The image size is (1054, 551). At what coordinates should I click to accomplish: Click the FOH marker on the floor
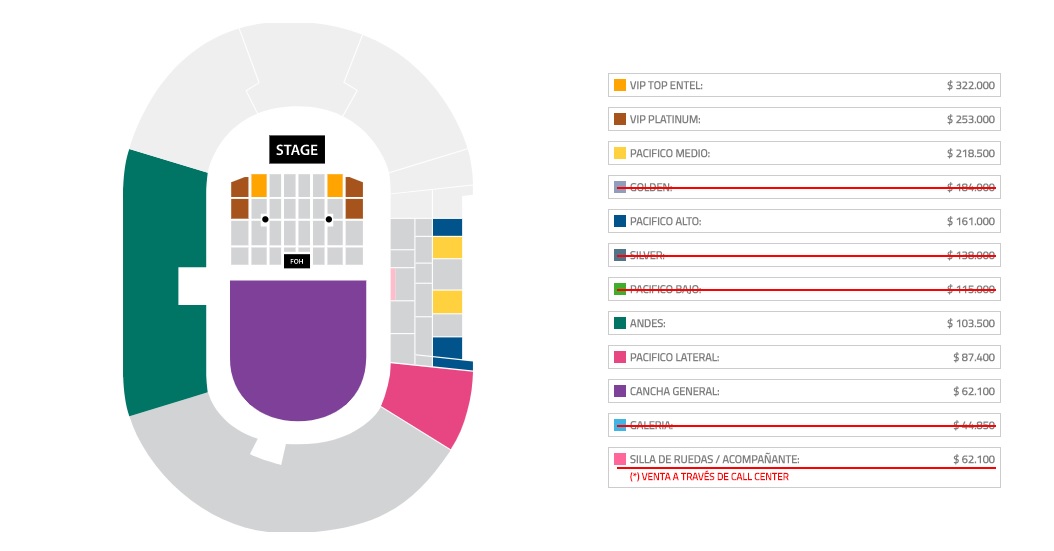[x=295, y=261]
